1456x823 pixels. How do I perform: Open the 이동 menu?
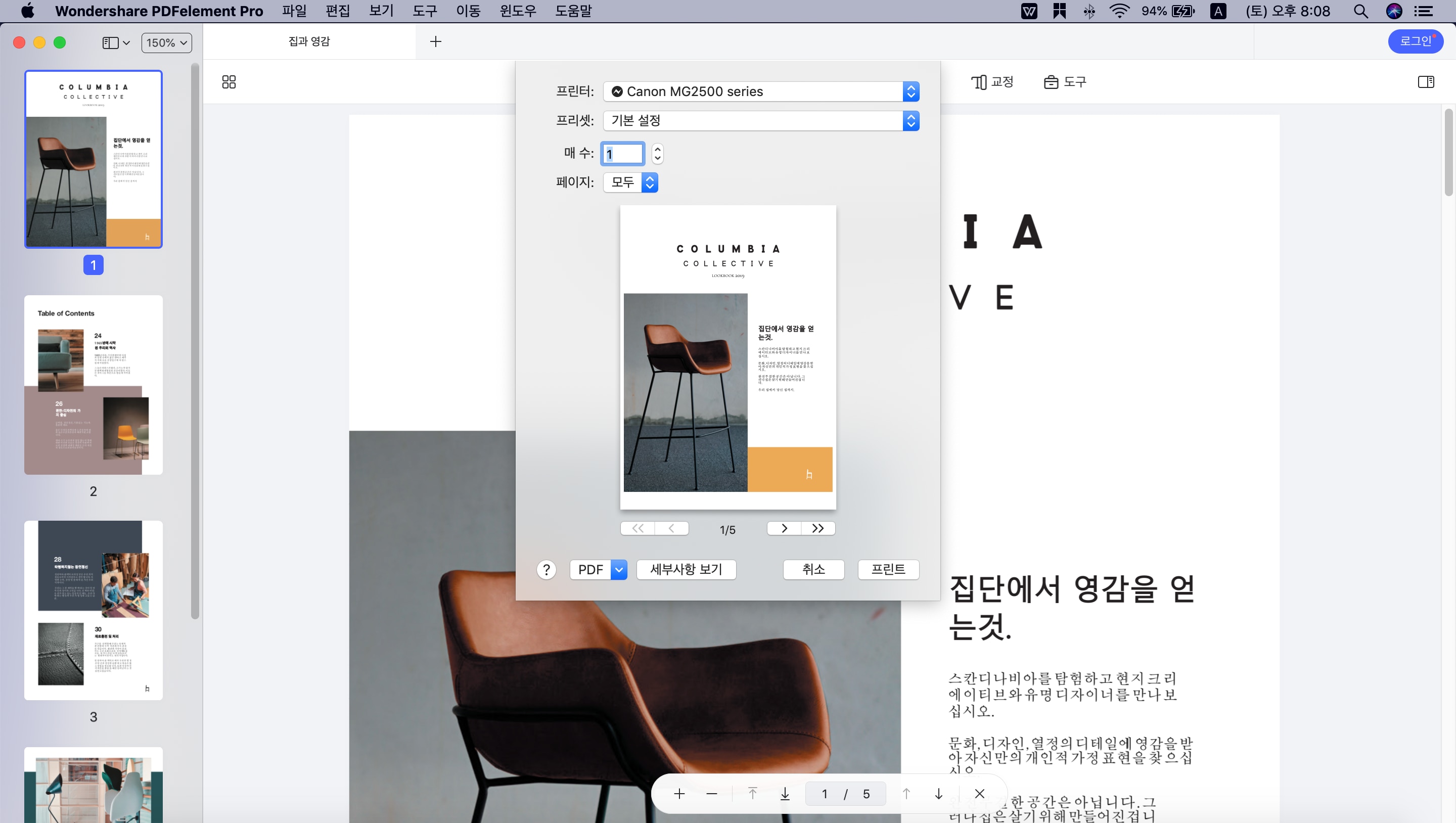pos(468,11)
